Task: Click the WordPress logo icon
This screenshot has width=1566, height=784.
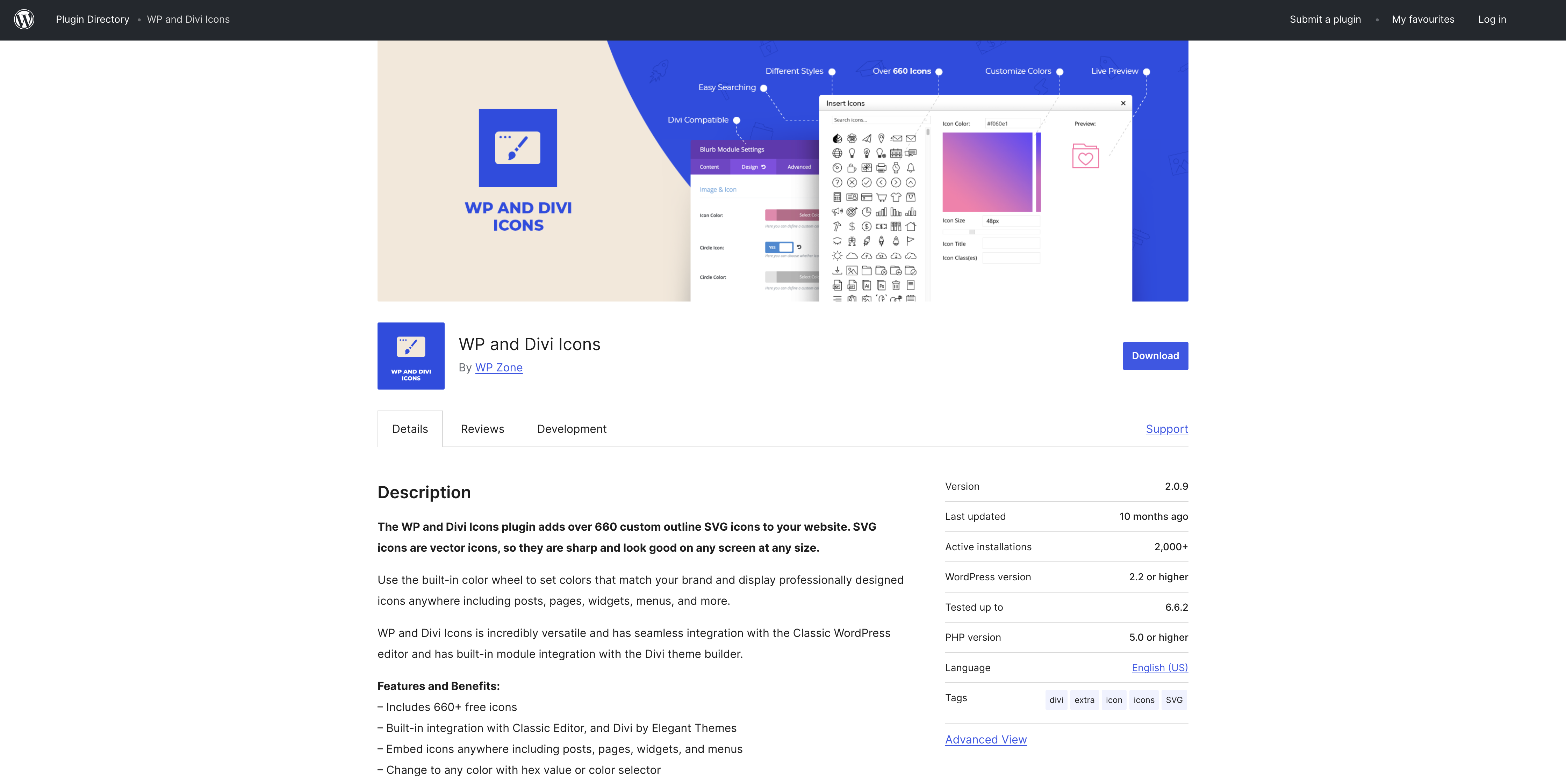Action: pyautogui.click(x=24, y=20)
